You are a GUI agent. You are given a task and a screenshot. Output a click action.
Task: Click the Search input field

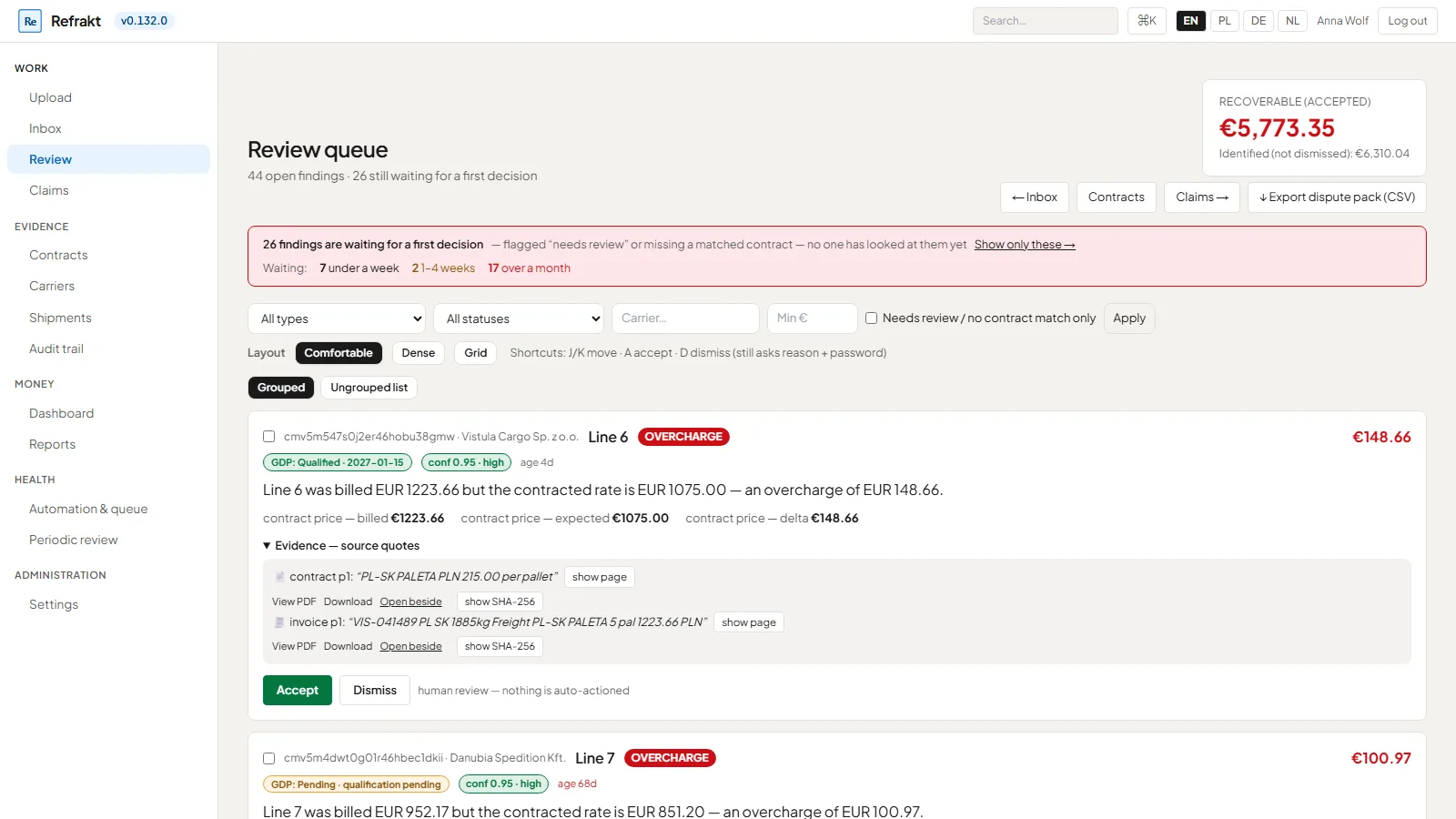point(1046,21)
